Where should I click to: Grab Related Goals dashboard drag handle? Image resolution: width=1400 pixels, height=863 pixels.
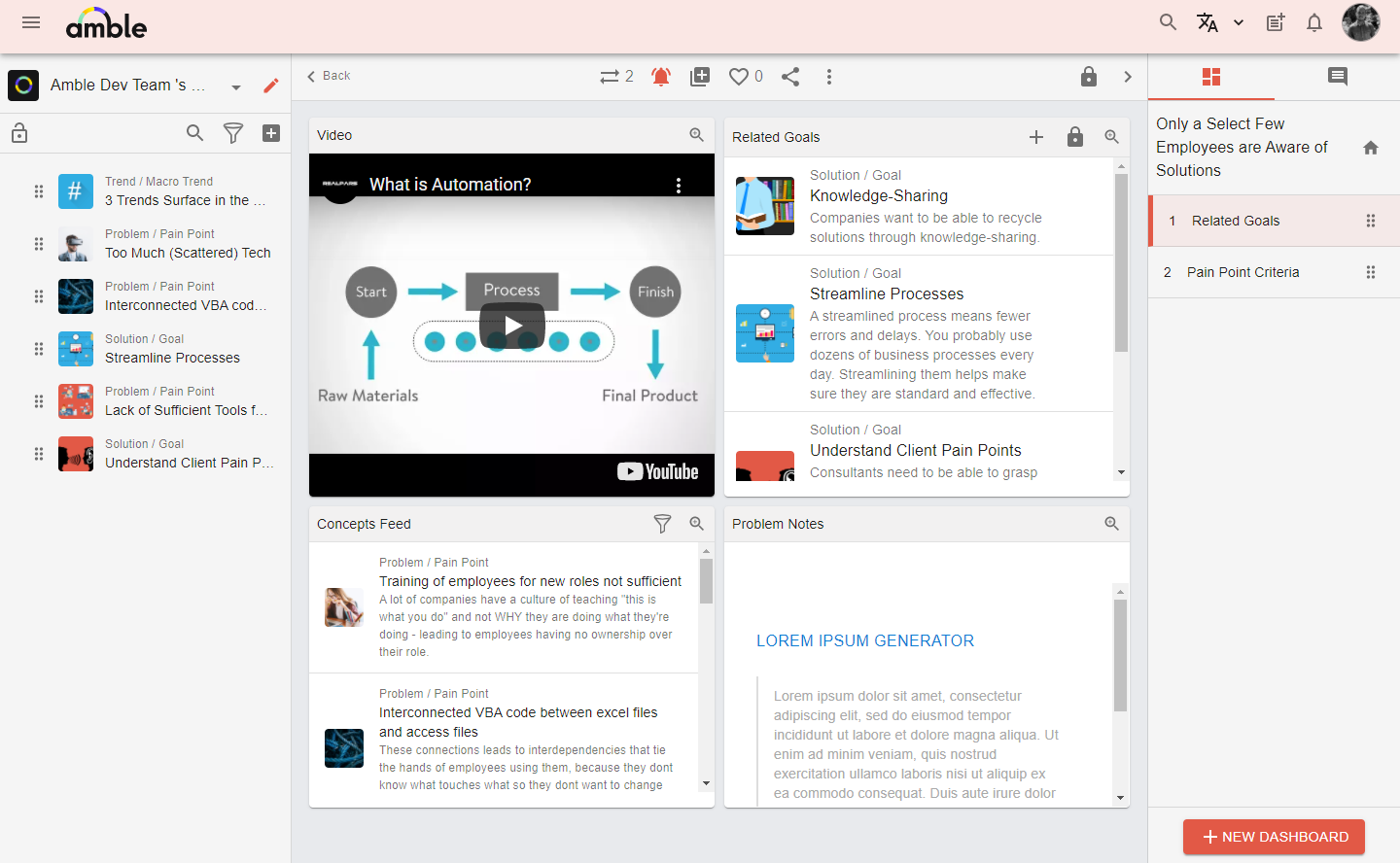pos(1371,221)
